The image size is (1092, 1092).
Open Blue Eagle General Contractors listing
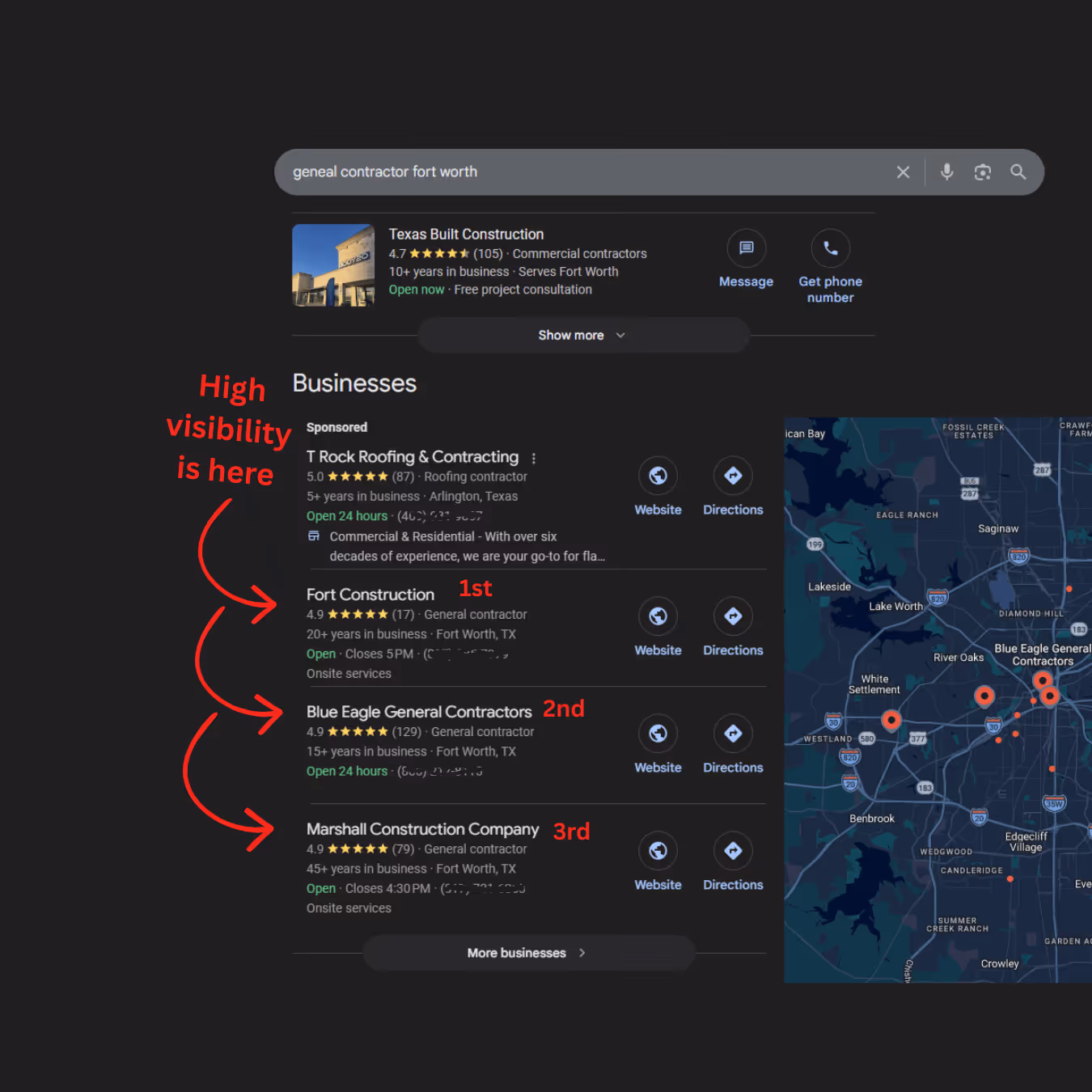point(419,712)
